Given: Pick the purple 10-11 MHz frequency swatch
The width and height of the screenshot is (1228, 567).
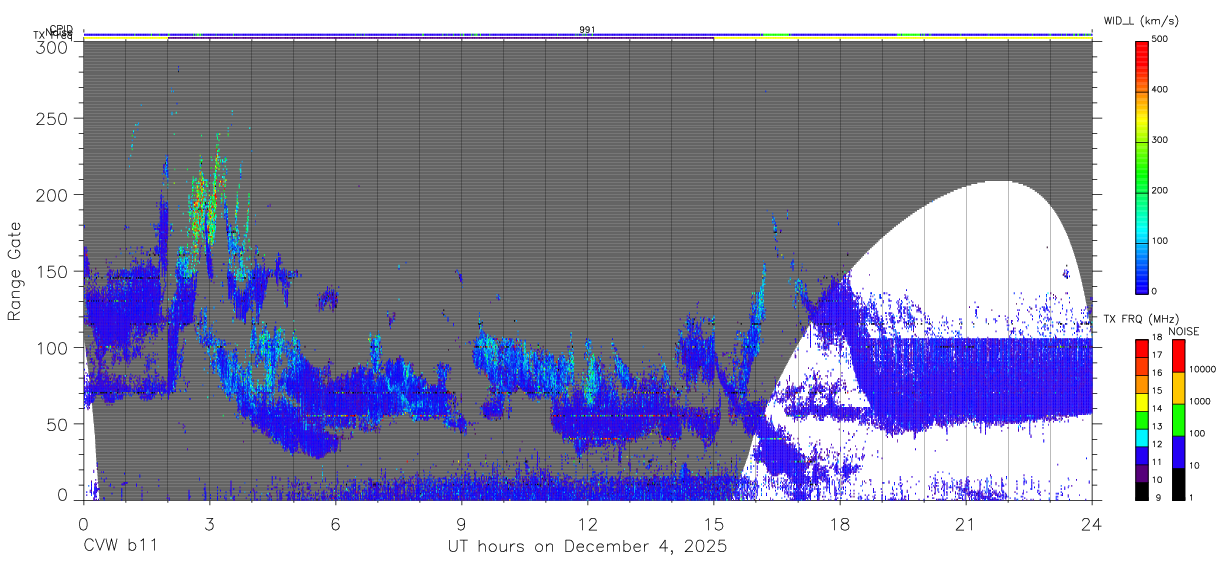Looking at the screenshot, I should pos(1141,471).
